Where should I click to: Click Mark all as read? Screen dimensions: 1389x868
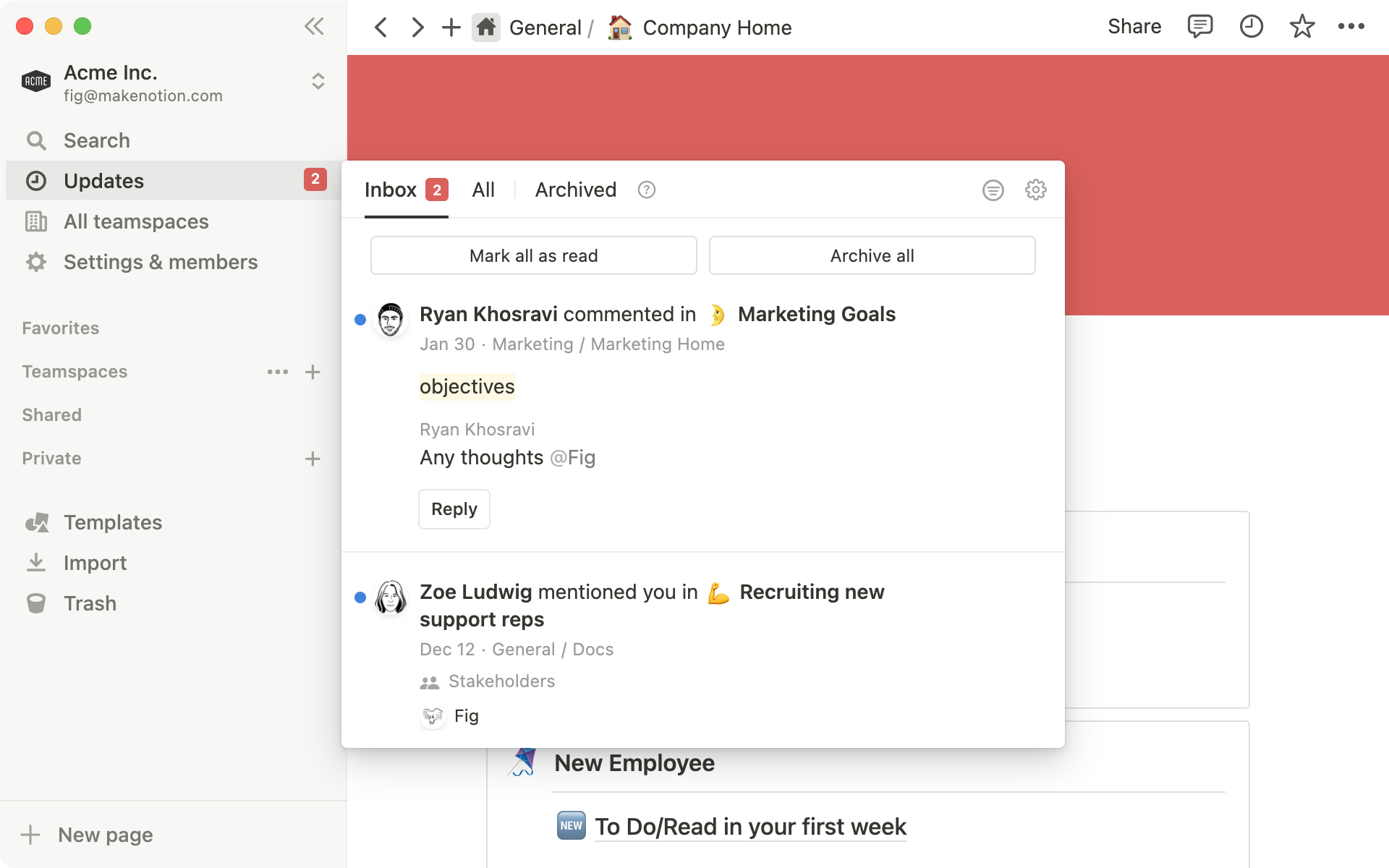coord(533,255)
